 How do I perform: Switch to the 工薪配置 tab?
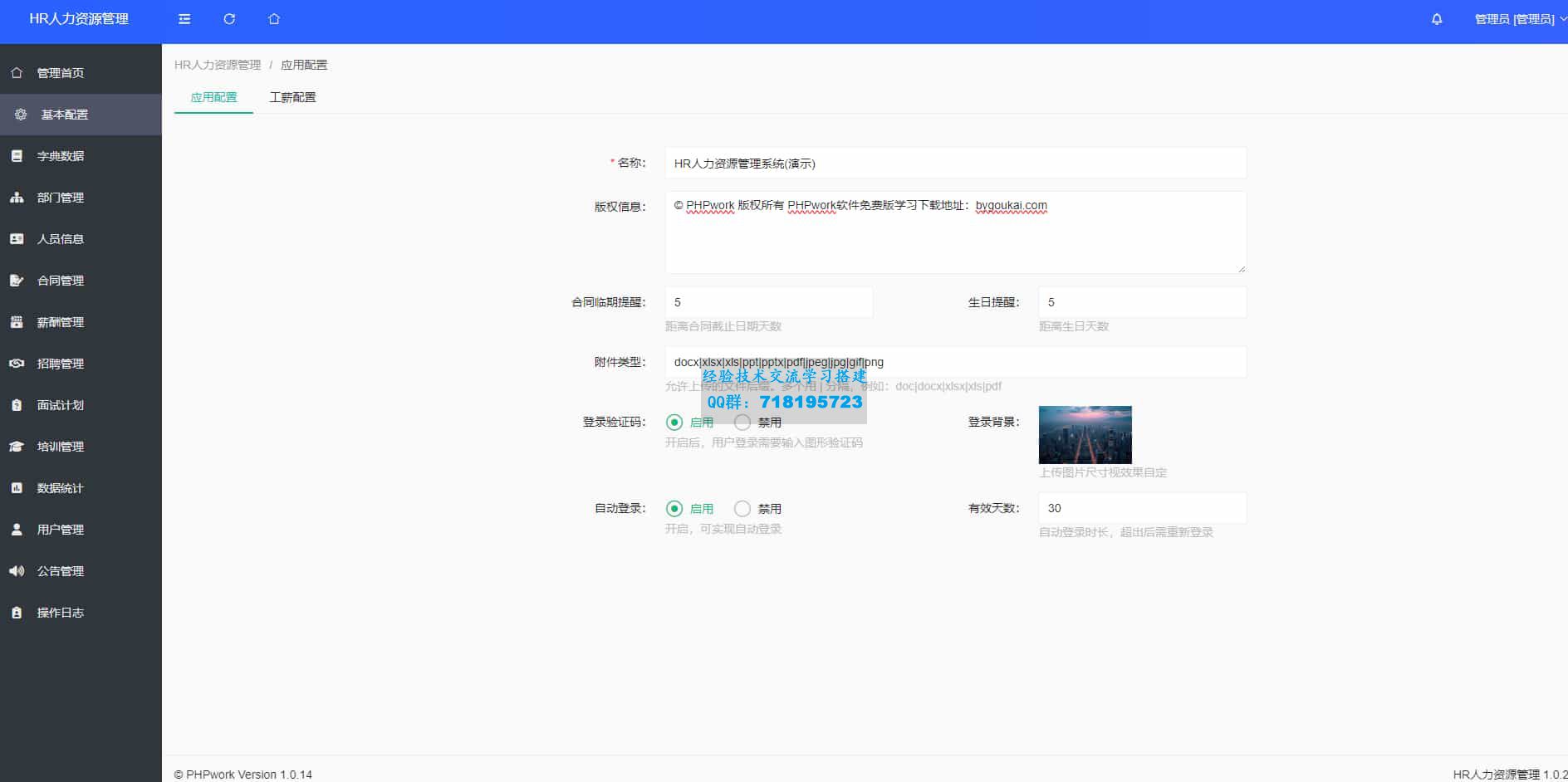coord(292,97)
